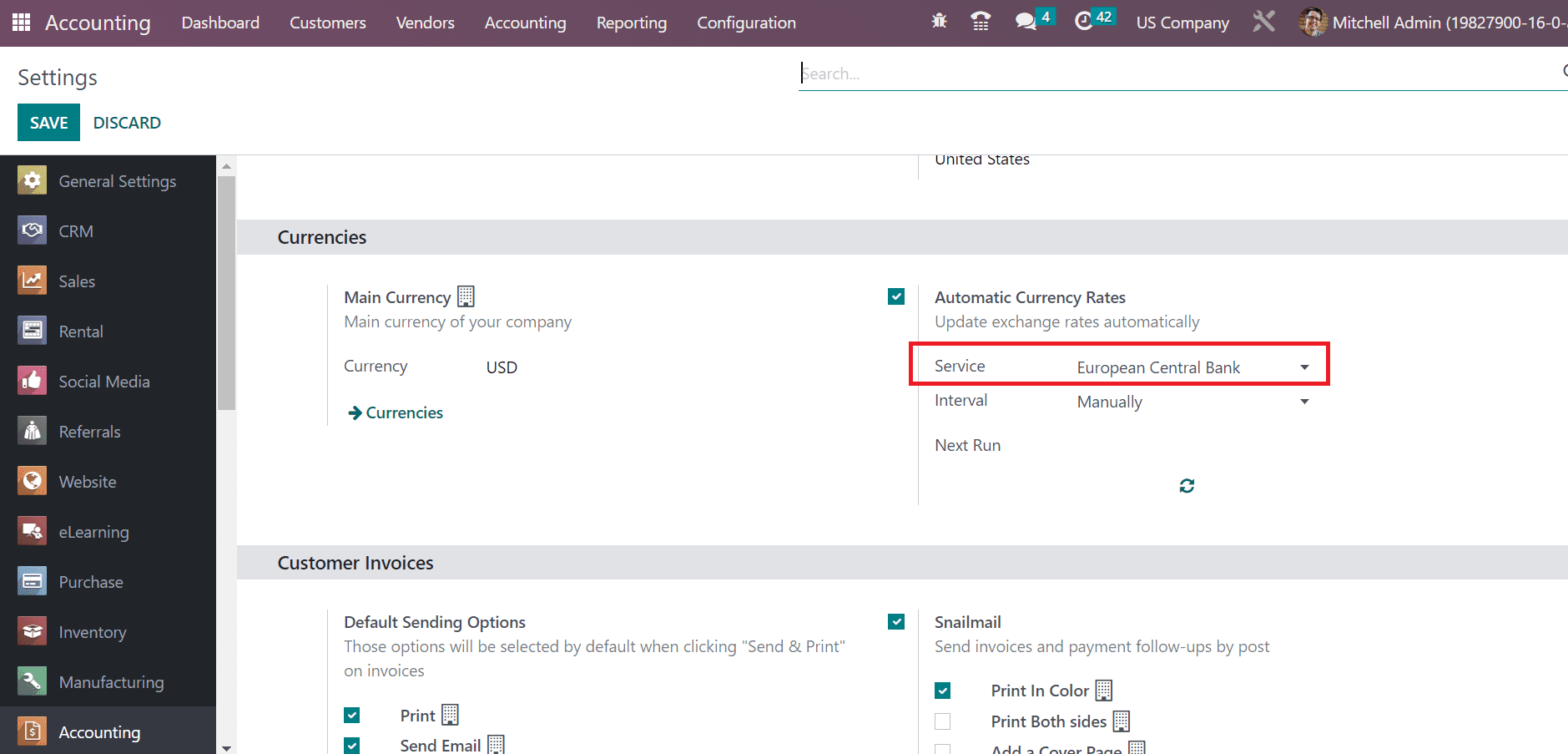
Task: Switch to the Reporting menu
Action: (x=631, y=23)
